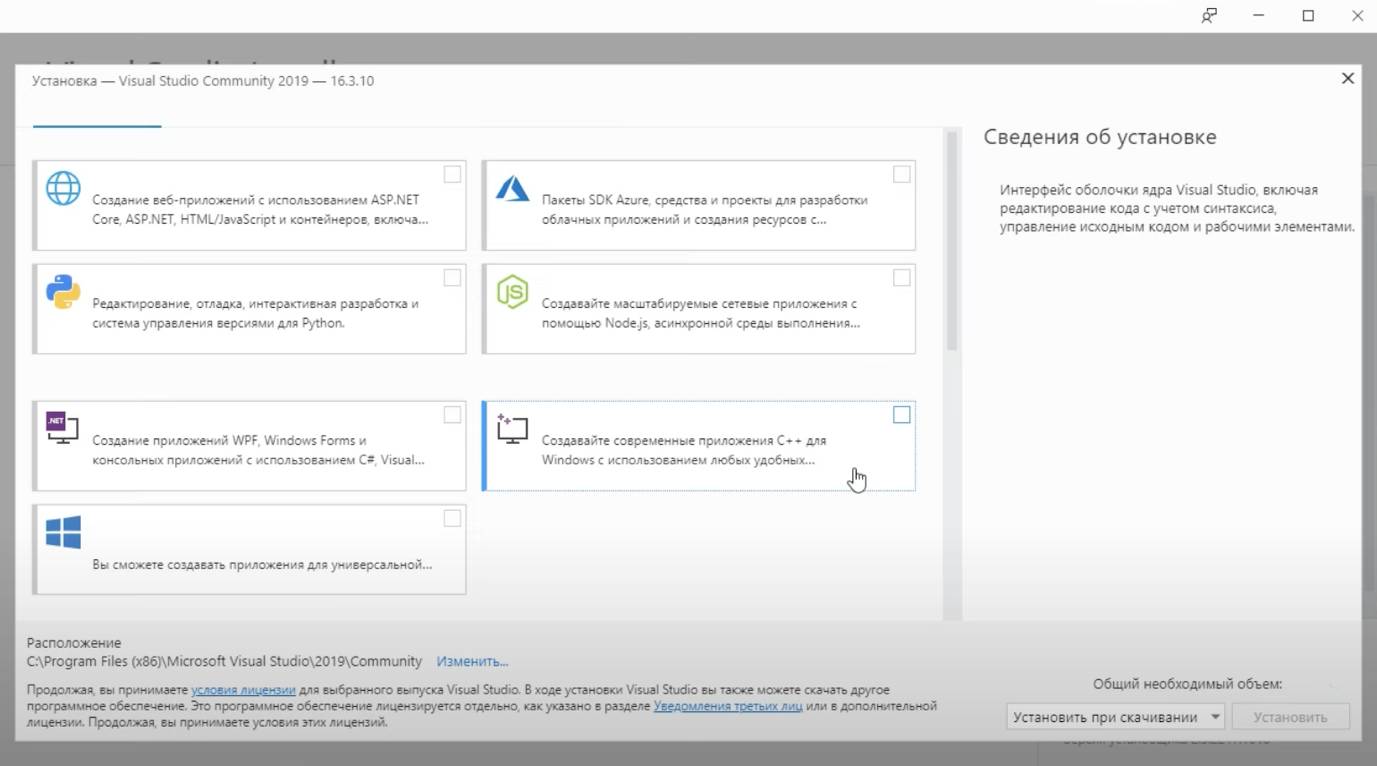The image size is (1377, 766).
Task: Click the workloads list vertical scrollbar
Action: [x=952, y=240]
